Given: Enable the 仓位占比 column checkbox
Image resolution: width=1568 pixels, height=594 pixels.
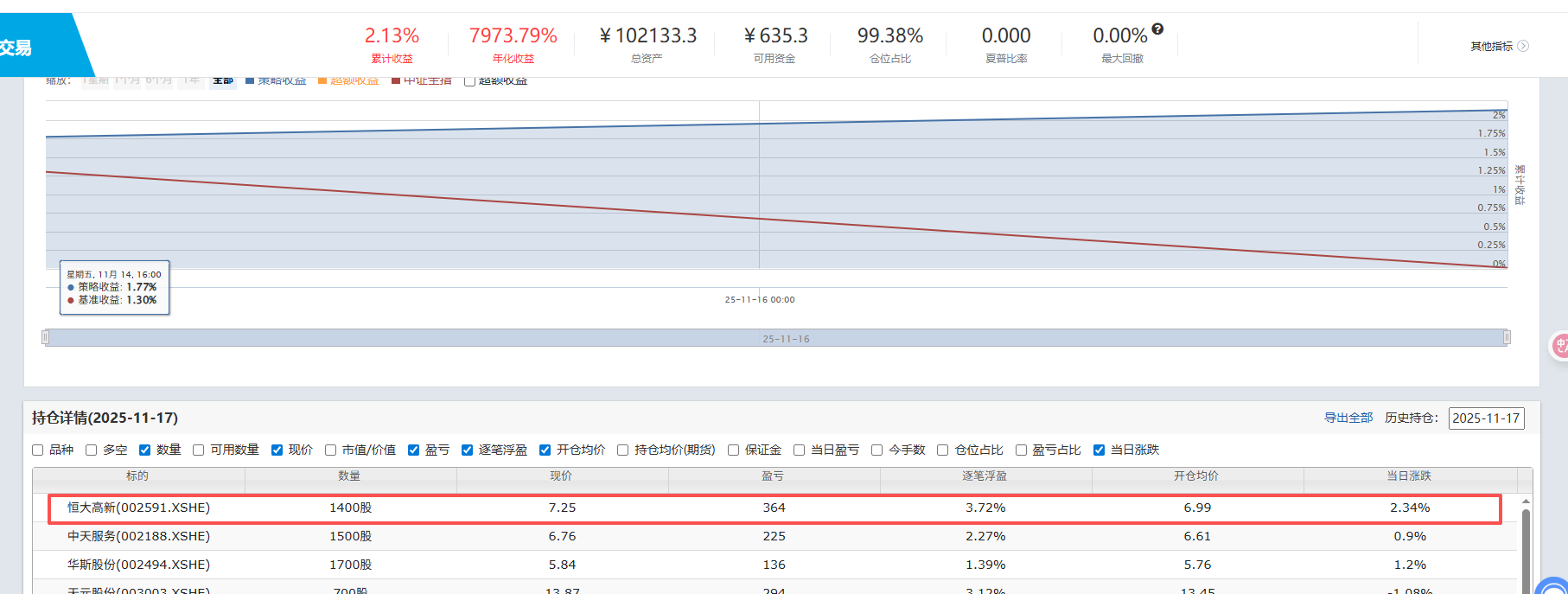Looking at the screenshot, I should pos(943,450).
